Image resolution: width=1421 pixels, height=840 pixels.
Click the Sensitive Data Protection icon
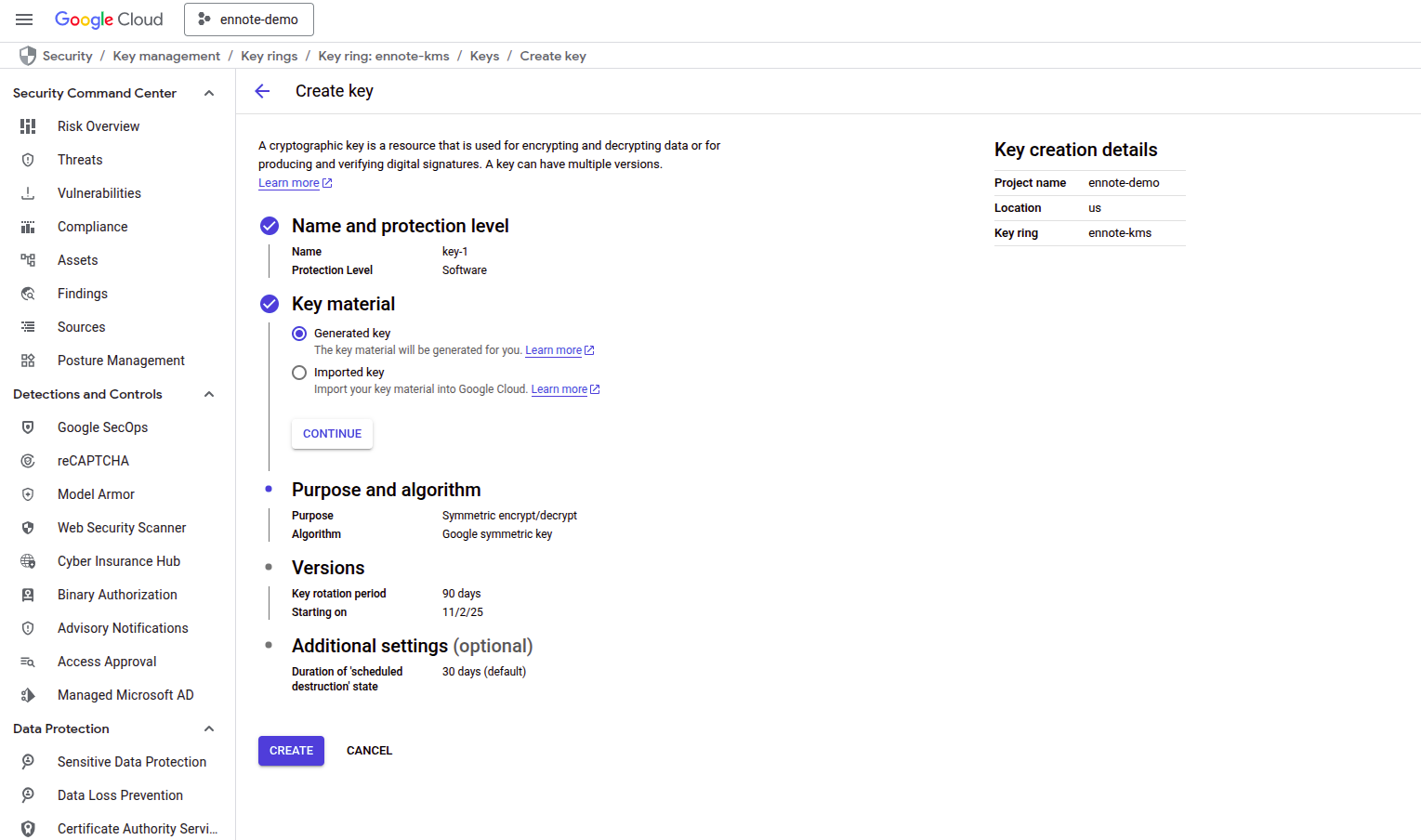[28, 762]
